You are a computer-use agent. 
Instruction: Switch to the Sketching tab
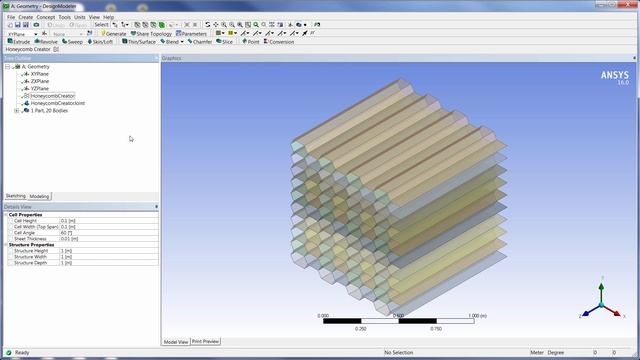point(16,196)
